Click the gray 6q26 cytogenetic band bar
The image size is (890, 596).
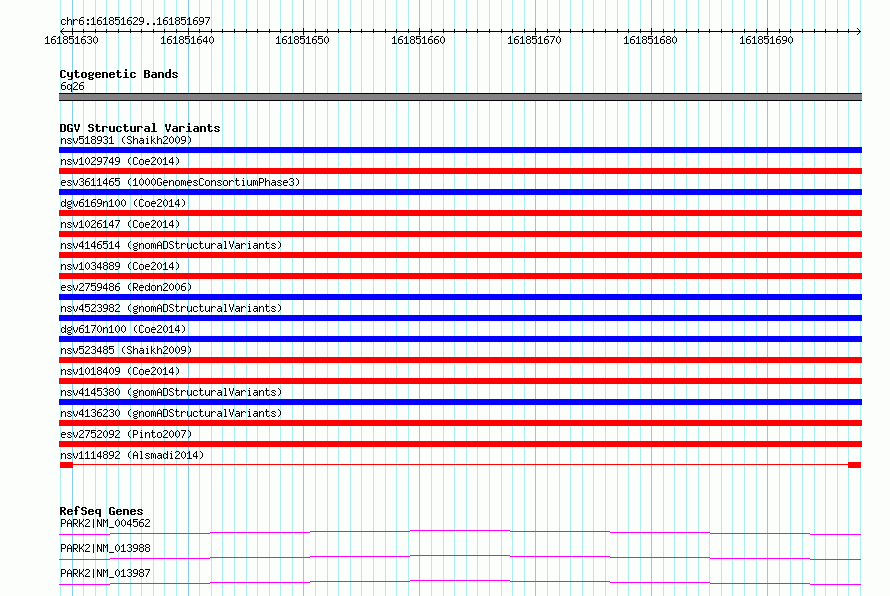point(460,97)
